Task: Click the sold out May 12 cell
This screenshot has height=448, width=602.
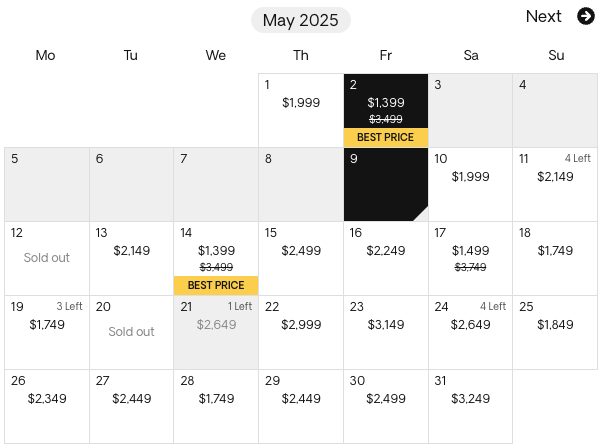Action: tap(47, 258)
